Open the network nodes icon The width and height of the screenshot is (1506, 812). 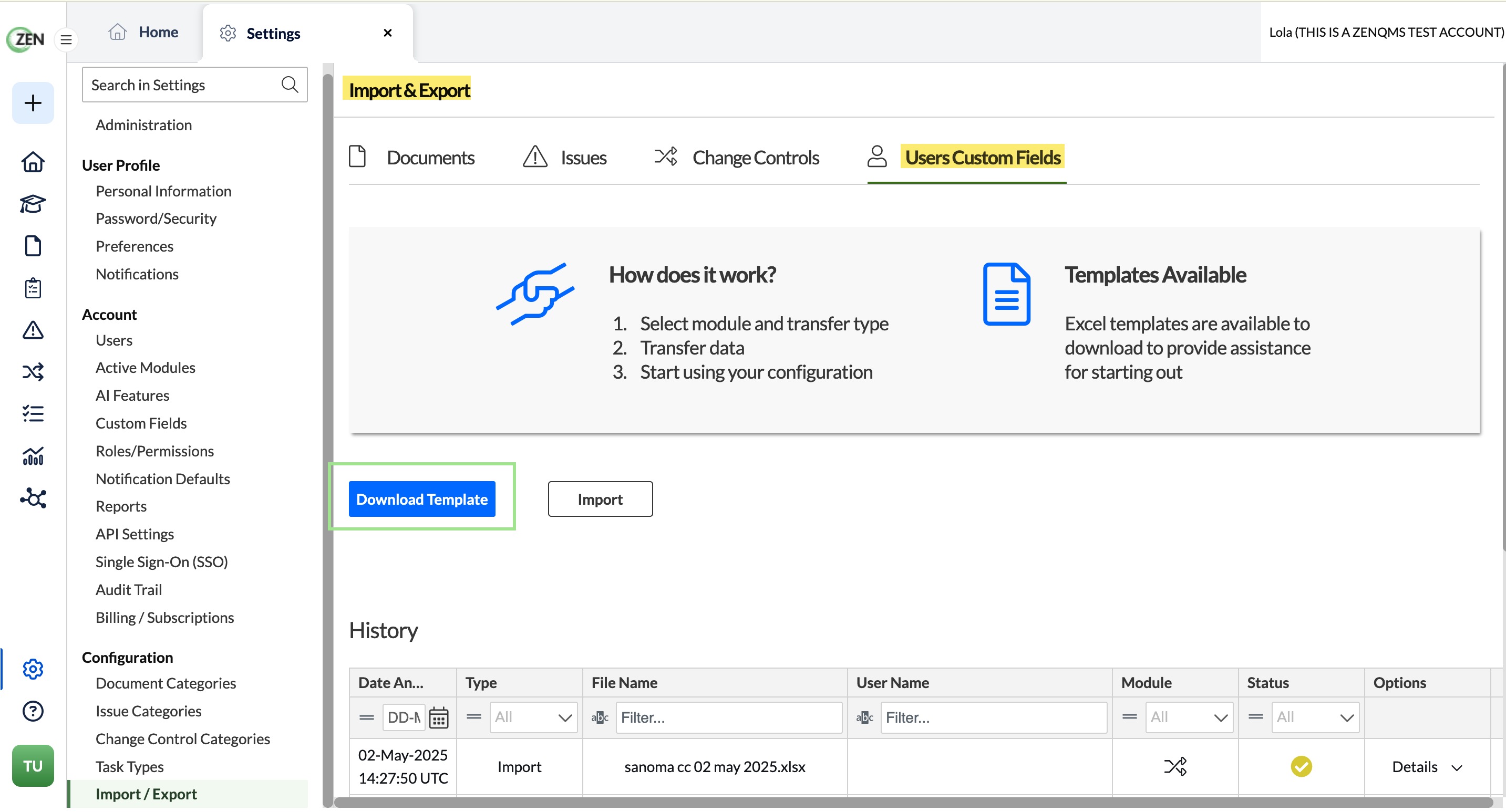(x=33, y=498)
